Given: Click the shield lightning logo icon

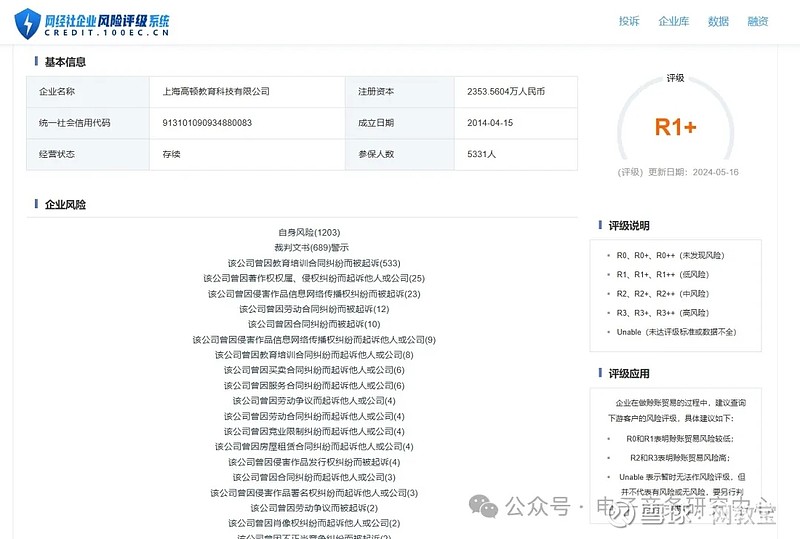Looking at the screenshot, I should 28,23.
